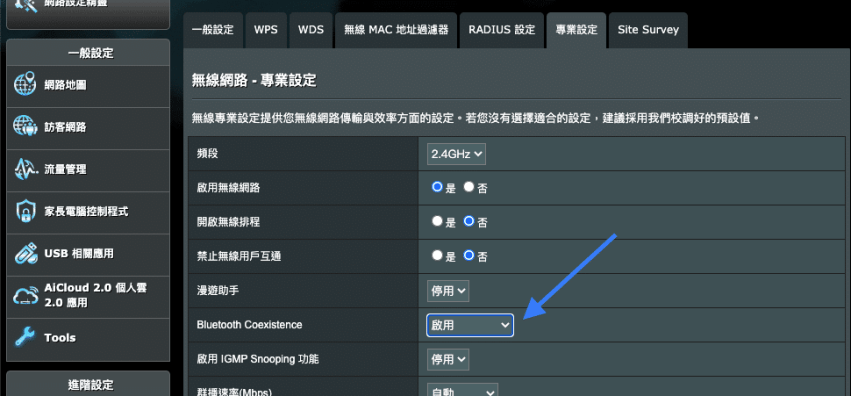Open USB 相關應用 sidebar entry
Image resolution: width=851 pixels, height=396 pixels.
coord(88,253)
